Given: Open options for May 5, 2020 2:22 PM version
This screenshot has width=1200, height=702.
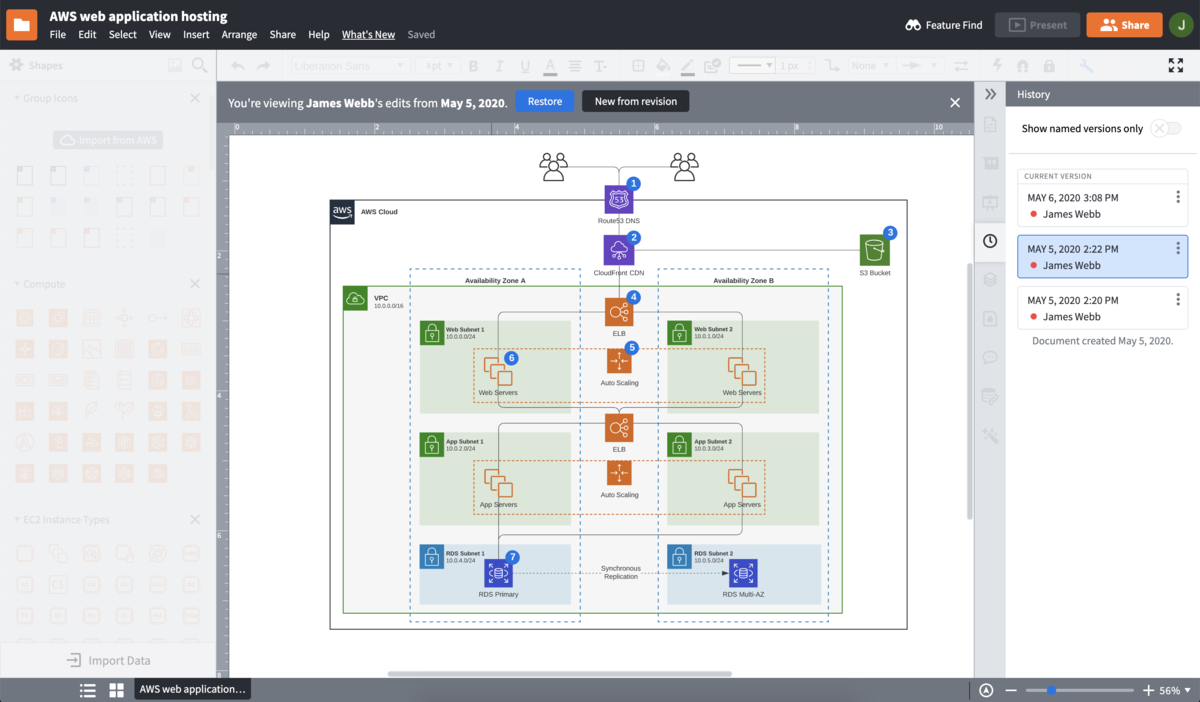Looking at the screenshot, I should (x=1178, y=249).
